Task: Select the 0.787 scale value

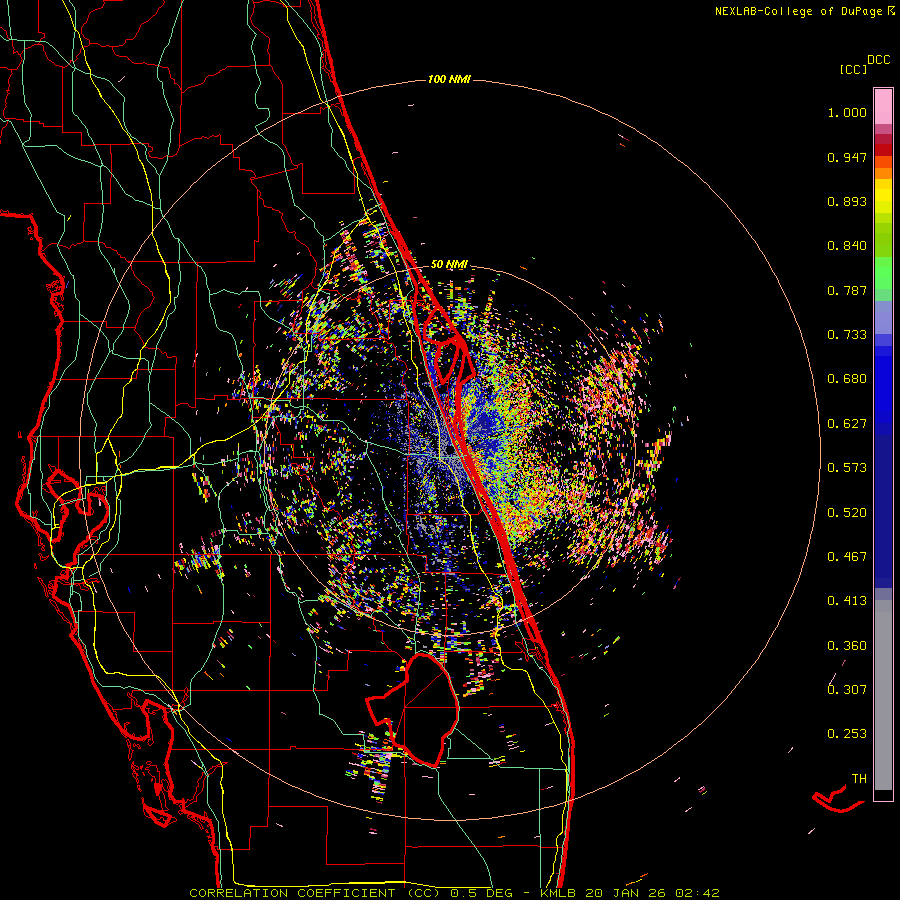Action: (x=847, y=290)
